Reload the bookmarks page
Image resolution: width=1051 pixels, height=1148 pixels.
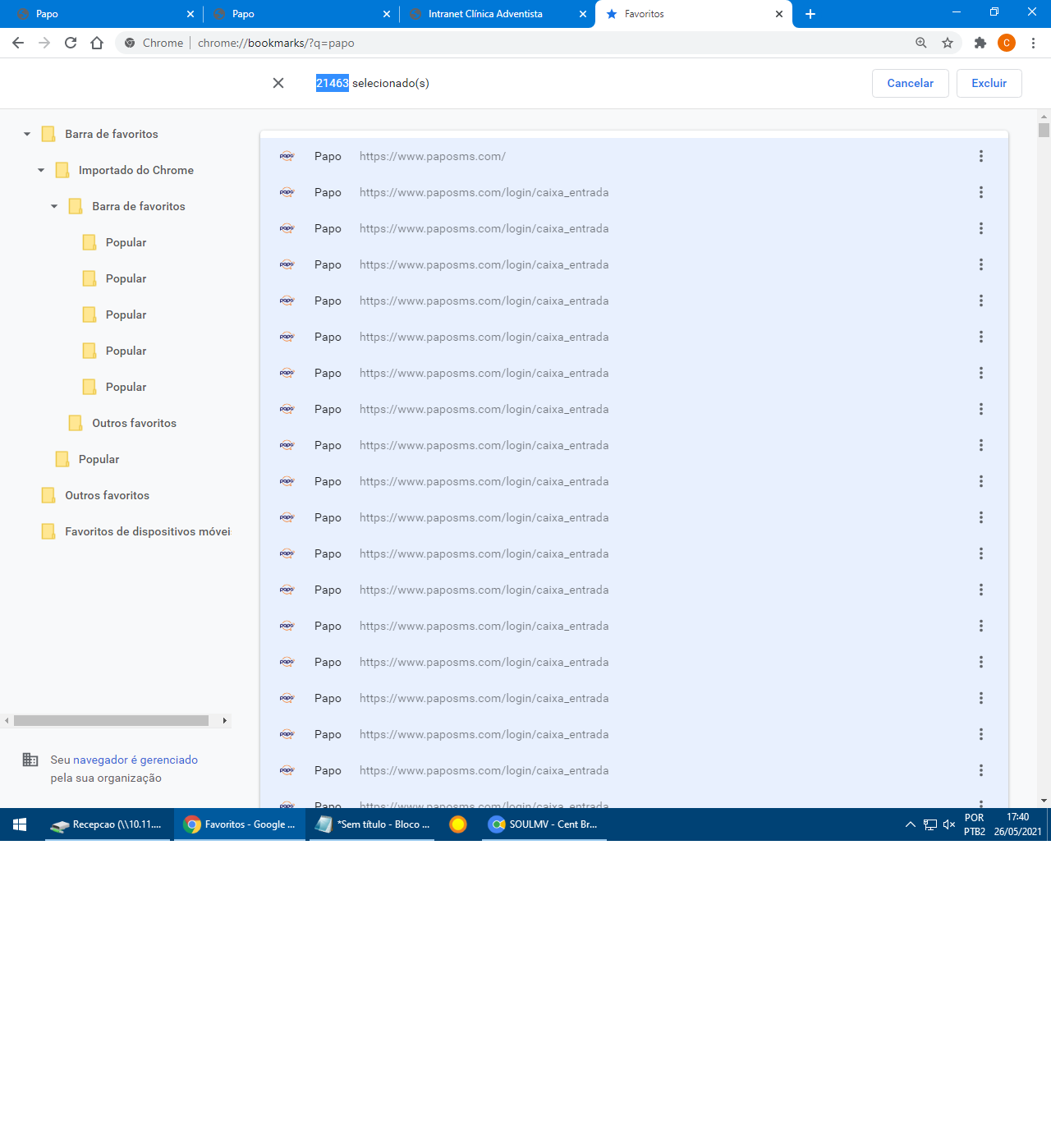[71, 43]
